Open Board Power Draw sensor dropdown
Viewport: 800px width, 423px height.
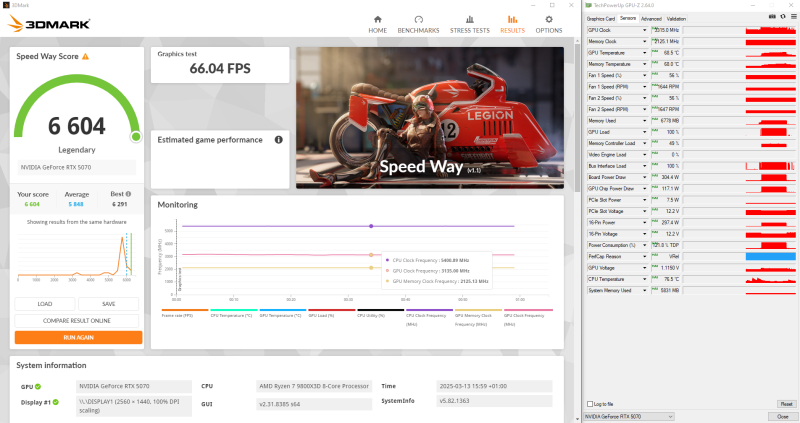(644, 177)
